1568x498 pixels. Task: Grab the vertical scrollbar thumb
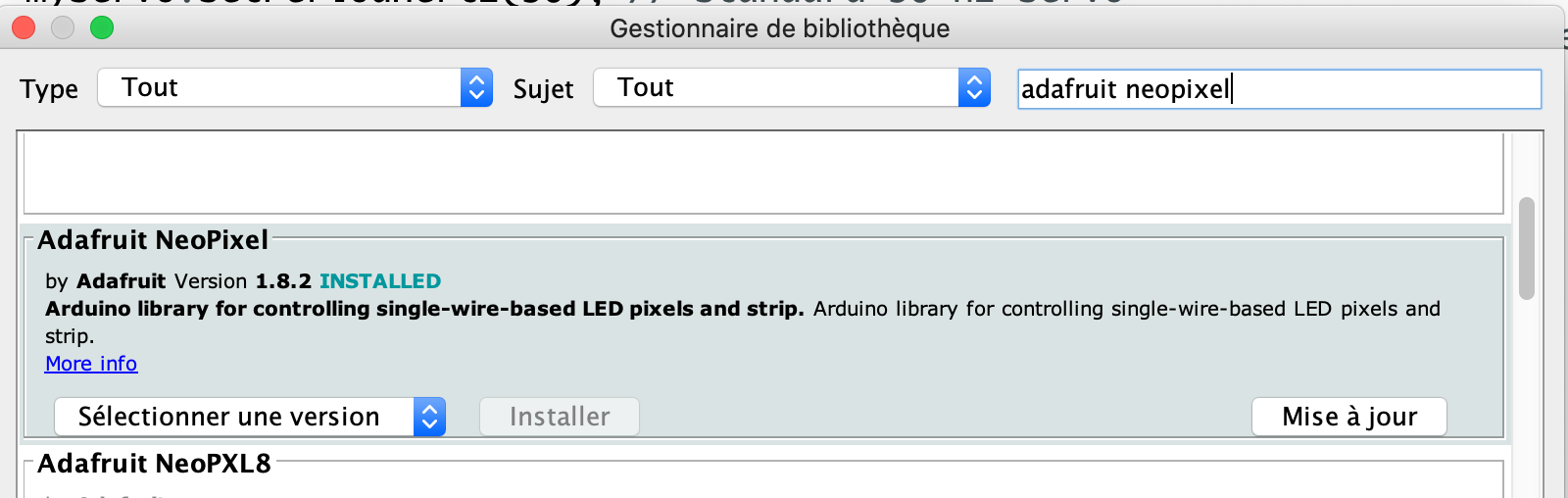tap(1526, 248)
